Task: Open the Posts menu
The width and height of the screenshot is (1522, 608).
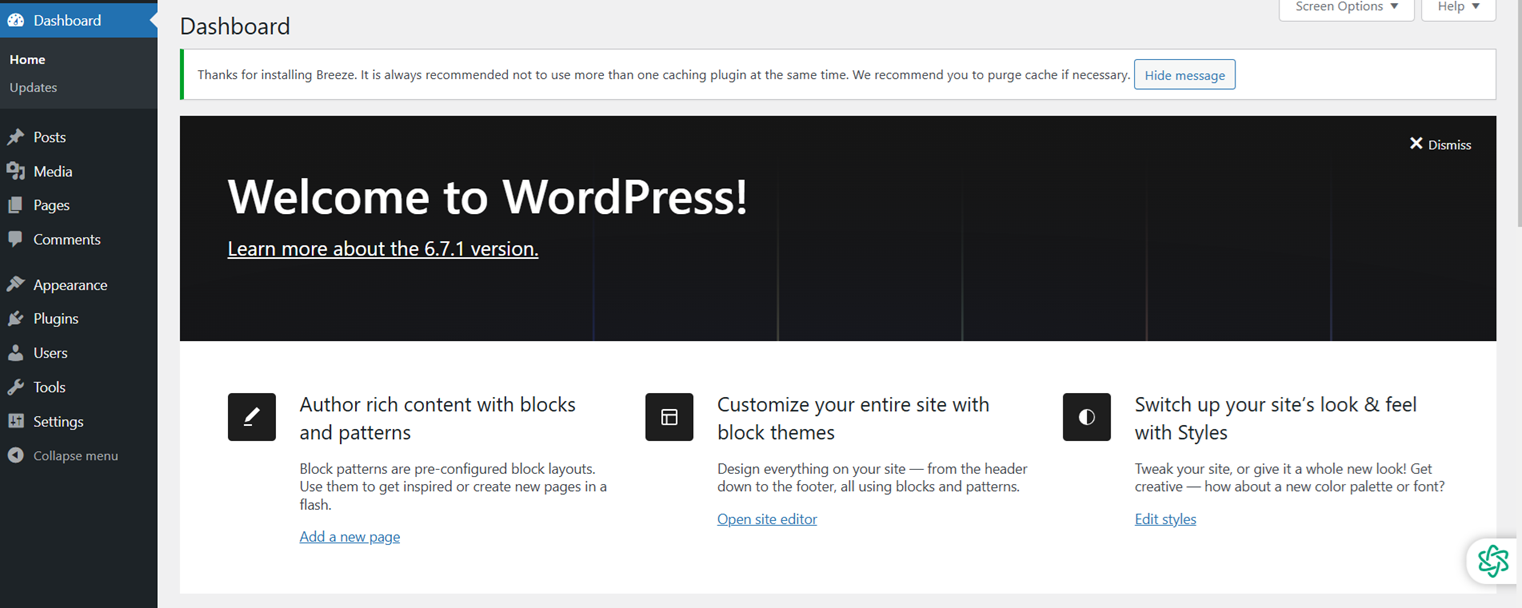Action: 50,137
